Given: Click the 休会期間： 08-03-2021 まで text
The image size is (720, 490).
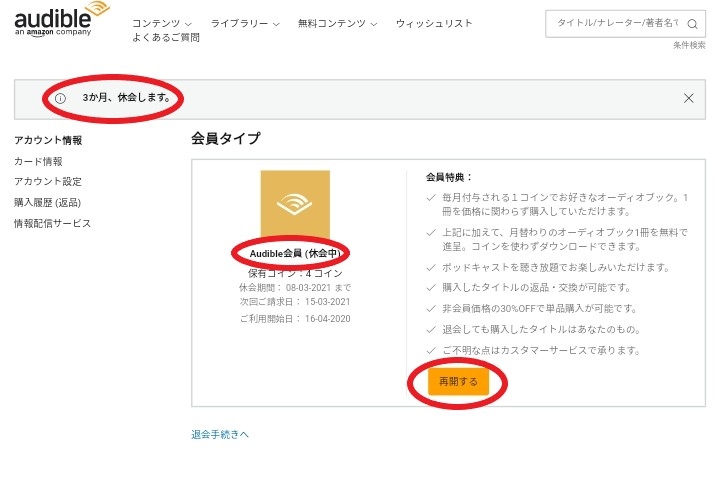Looking at the screenshot, I should [295, 288].
